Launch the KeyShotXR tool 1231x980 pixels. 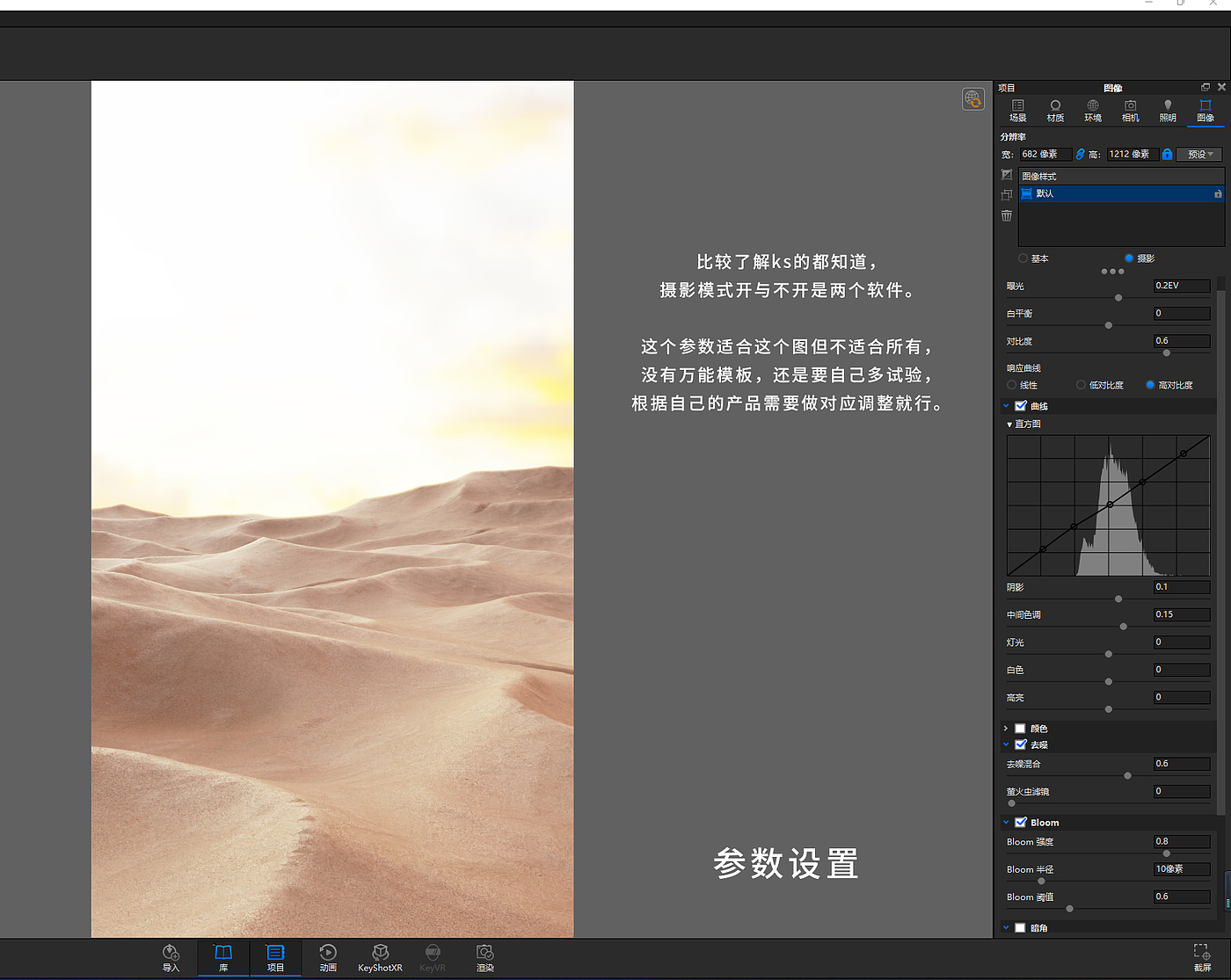click(380, 956)
